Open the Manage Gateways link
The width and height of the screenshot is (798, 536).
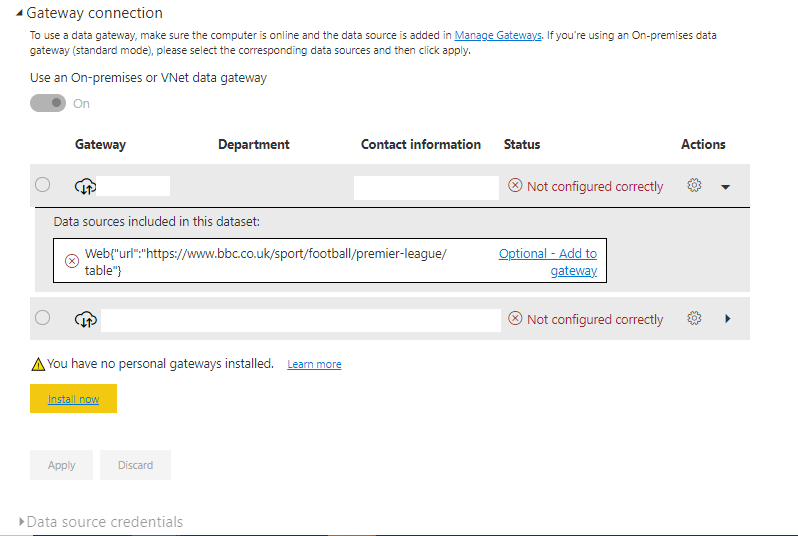(x=498, y=35)
